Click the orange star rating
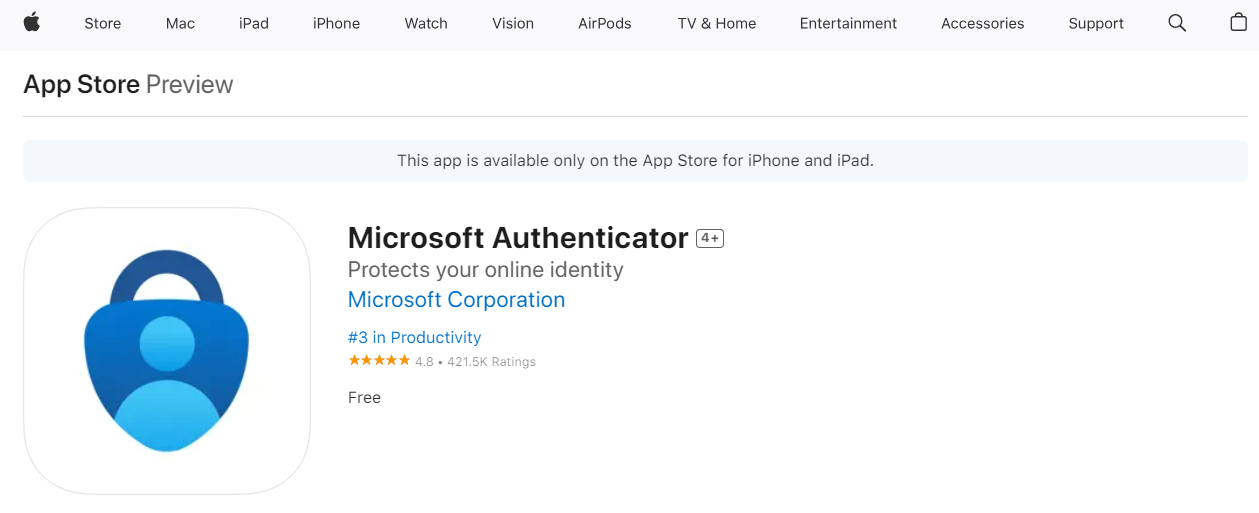 (x=379, y=361)
